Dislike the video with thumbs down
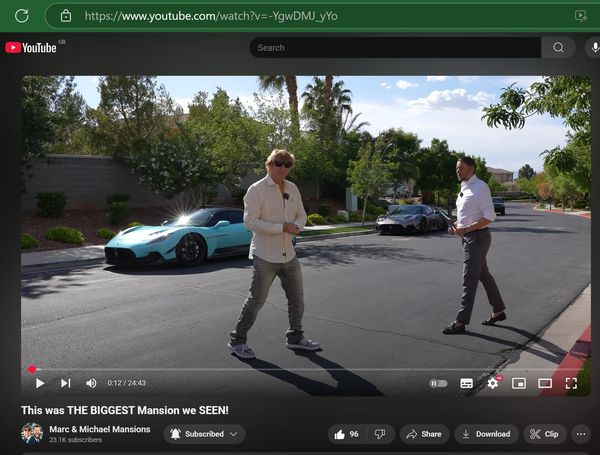The image size is (600, 455). coord(380,434)
